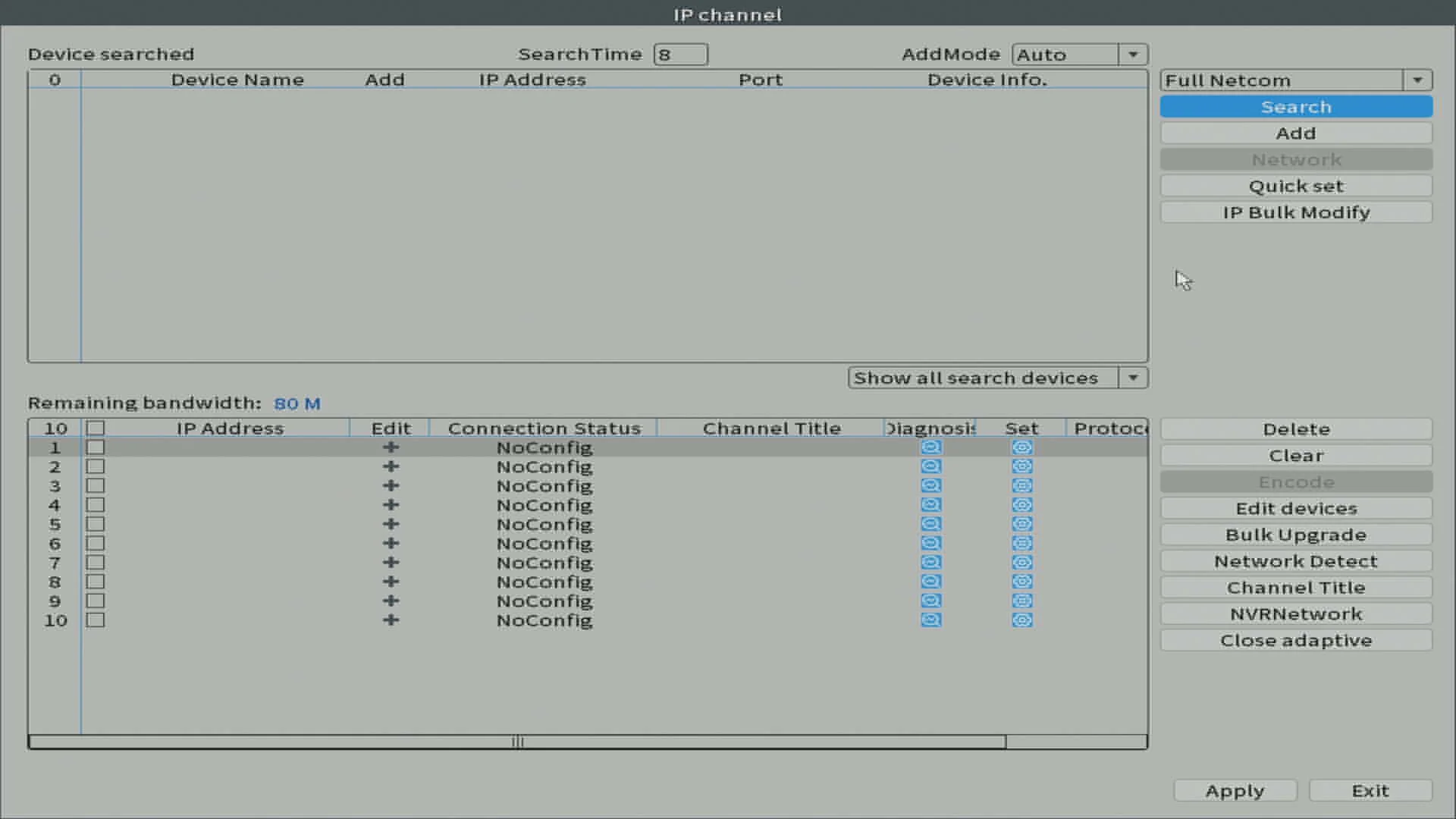
Task: Expand Show all search devices dropdown
Action: pyautogui.click(x=1133, y=377)
